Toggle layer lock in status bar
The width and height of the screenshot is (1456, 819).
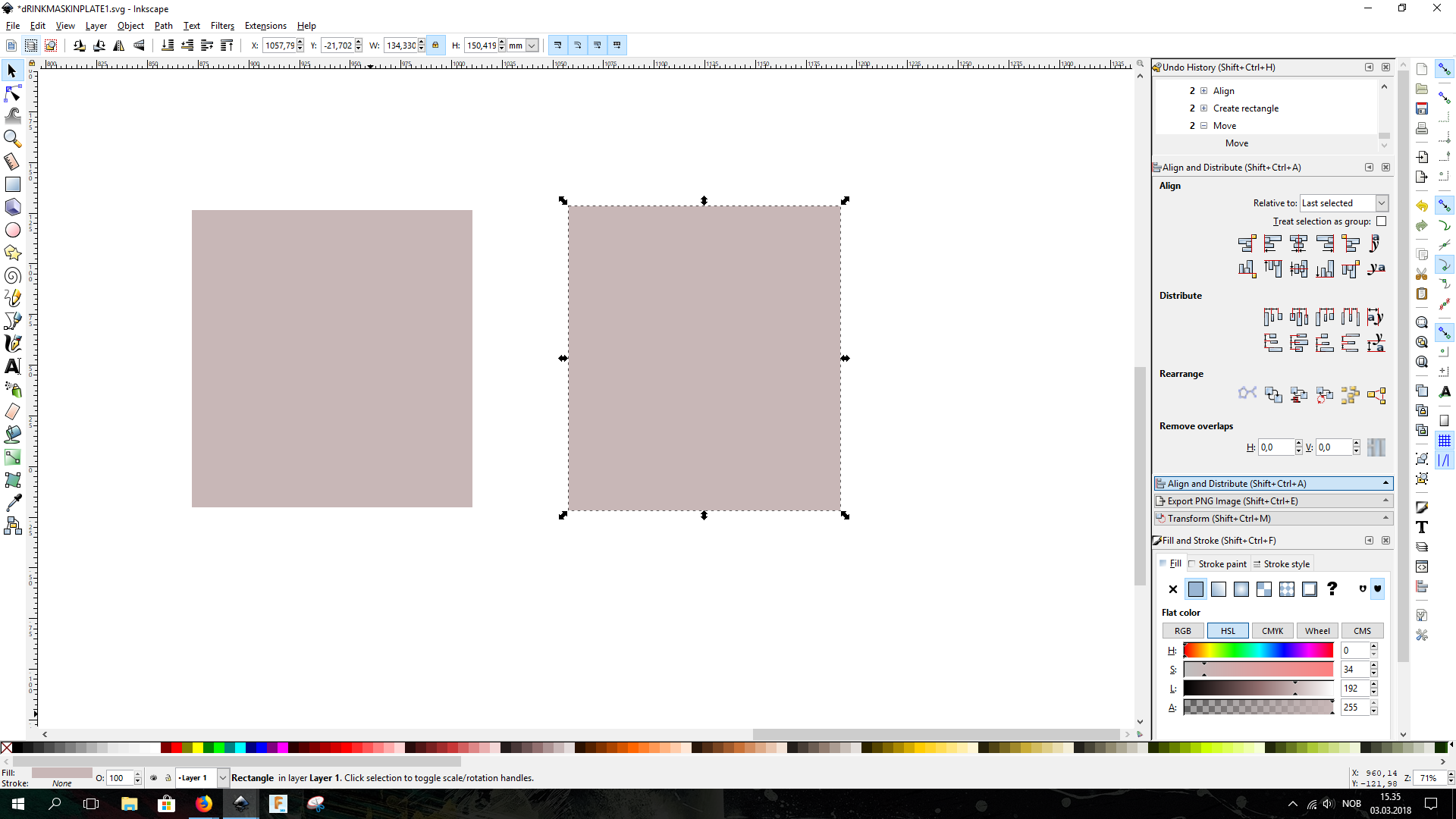coord(168,778)
